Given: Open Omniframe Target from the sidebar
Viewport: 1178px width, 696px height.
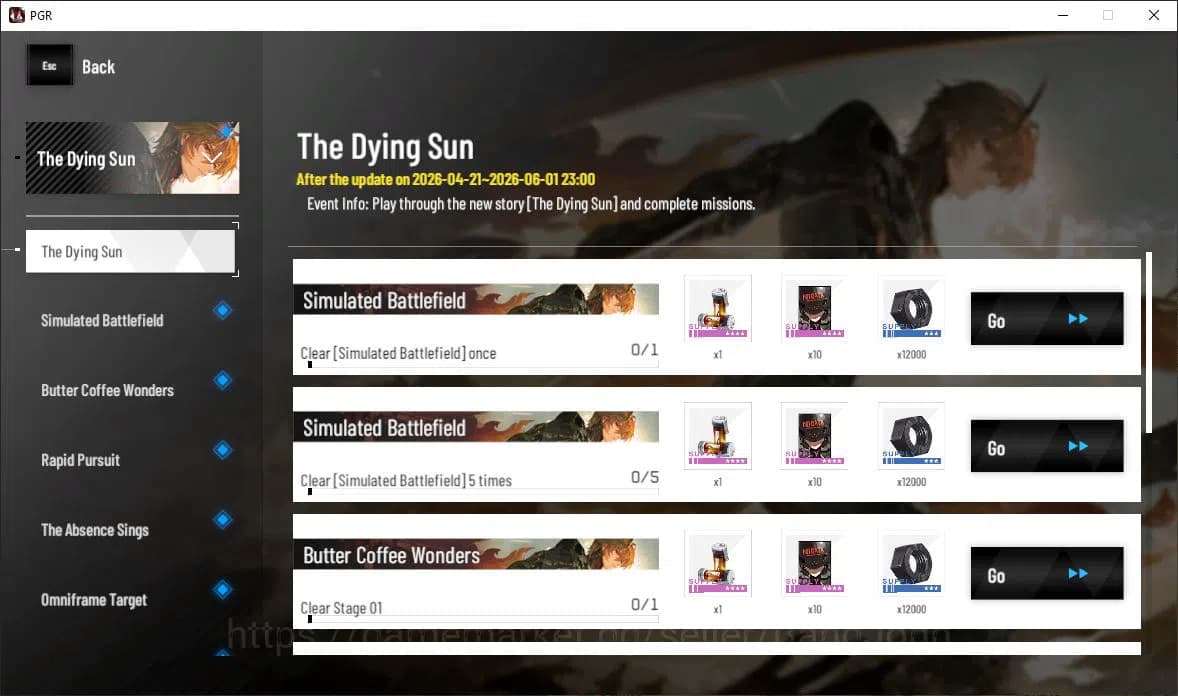Looking at the screenshot, I should (x=94, y=600).
